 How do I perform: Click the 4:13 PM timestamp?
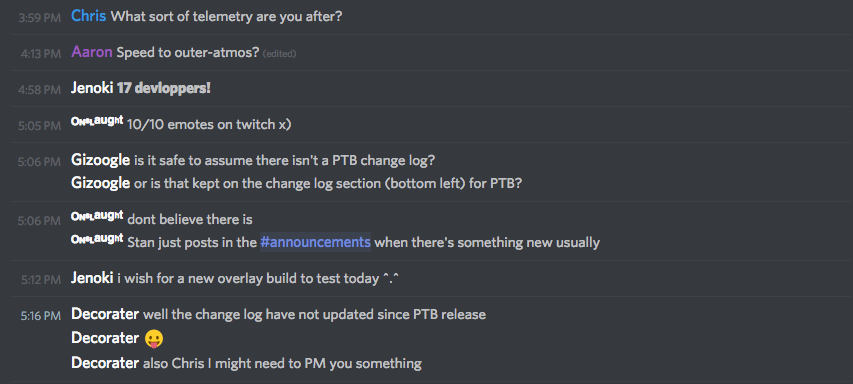[40, 54]
